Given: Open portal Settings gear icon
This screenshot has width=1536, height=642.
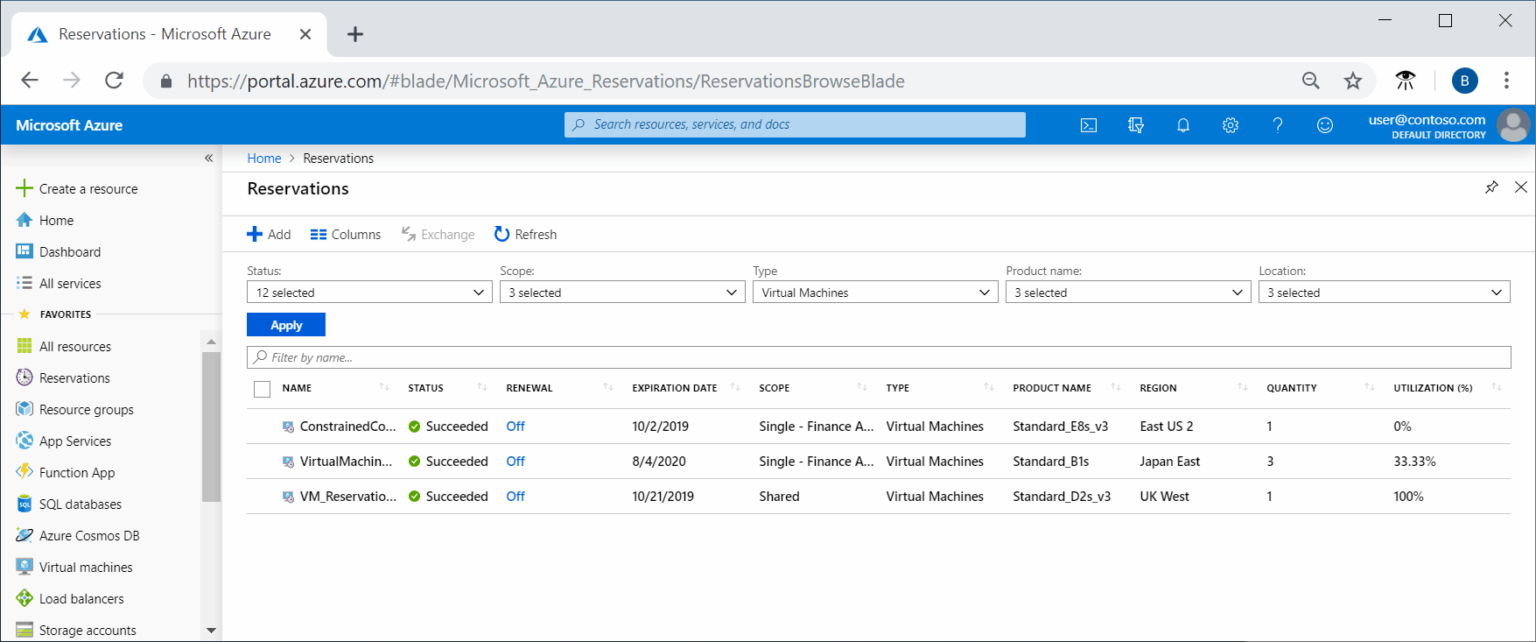Looking at the screenshot, I should click(x=1230, y=125).
